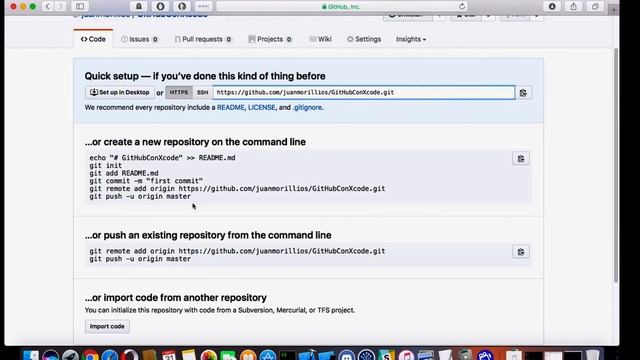Click the Safari address bar showing GitHub, Inc.
The image size is (640, 360).
(341, 7)
